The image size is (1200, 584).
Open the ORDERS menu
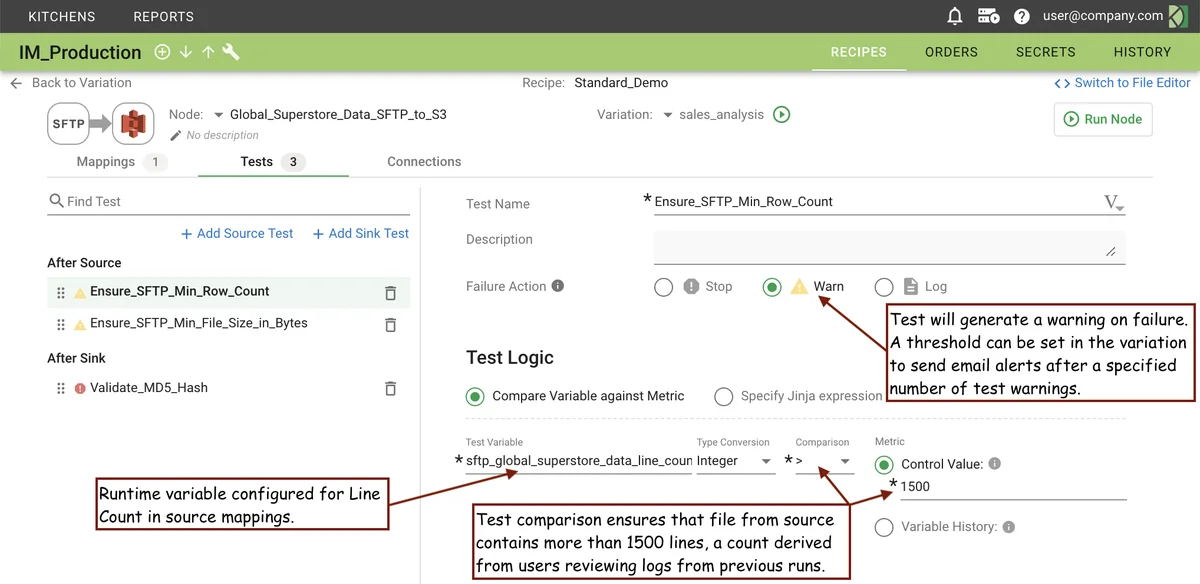(x=950, y=52)
